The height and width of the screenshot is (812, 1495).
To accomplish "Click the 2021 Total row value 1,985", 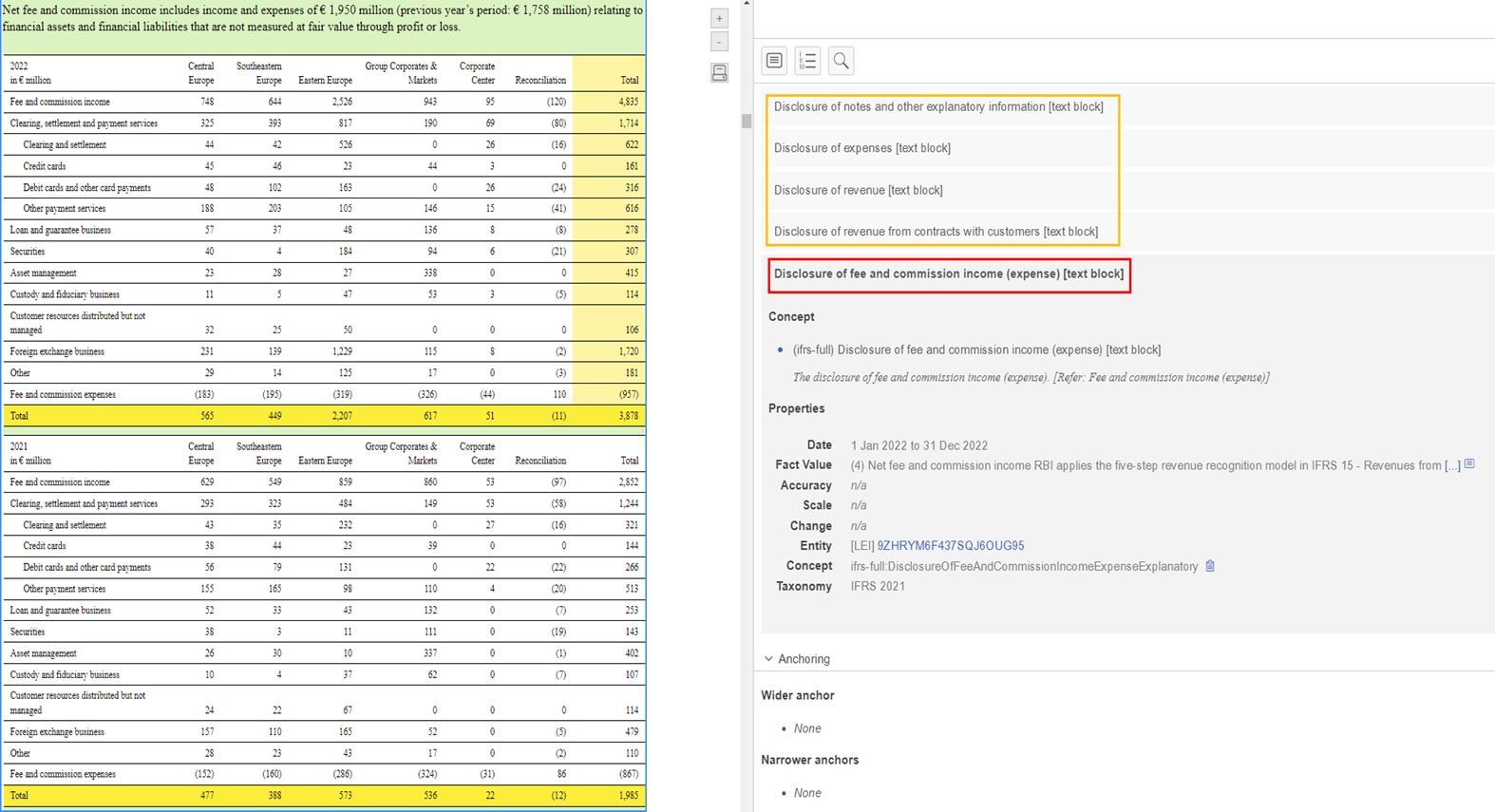I will click(x=628, y=796).
